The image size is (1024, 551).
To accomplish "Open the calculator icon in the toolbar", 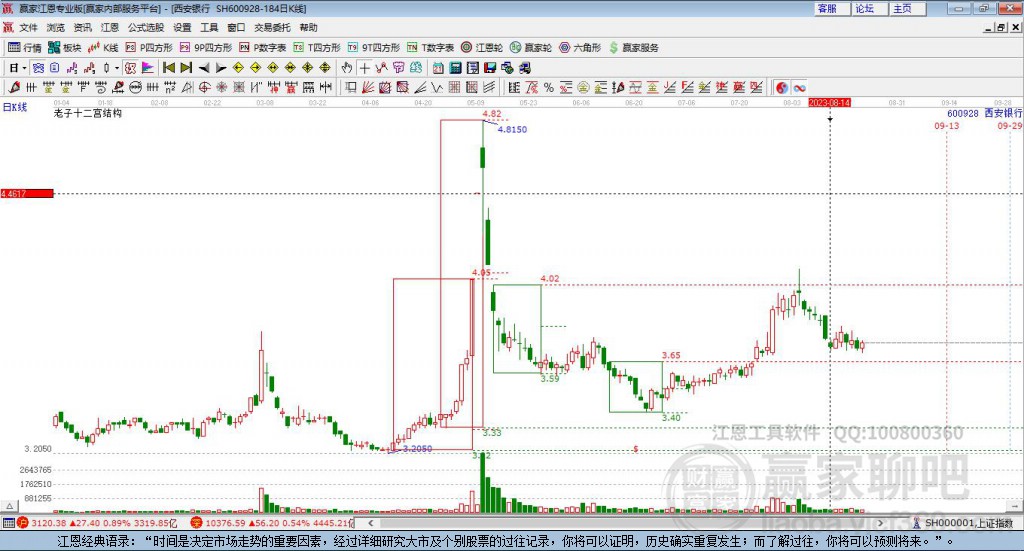I will tap(455, 68).
